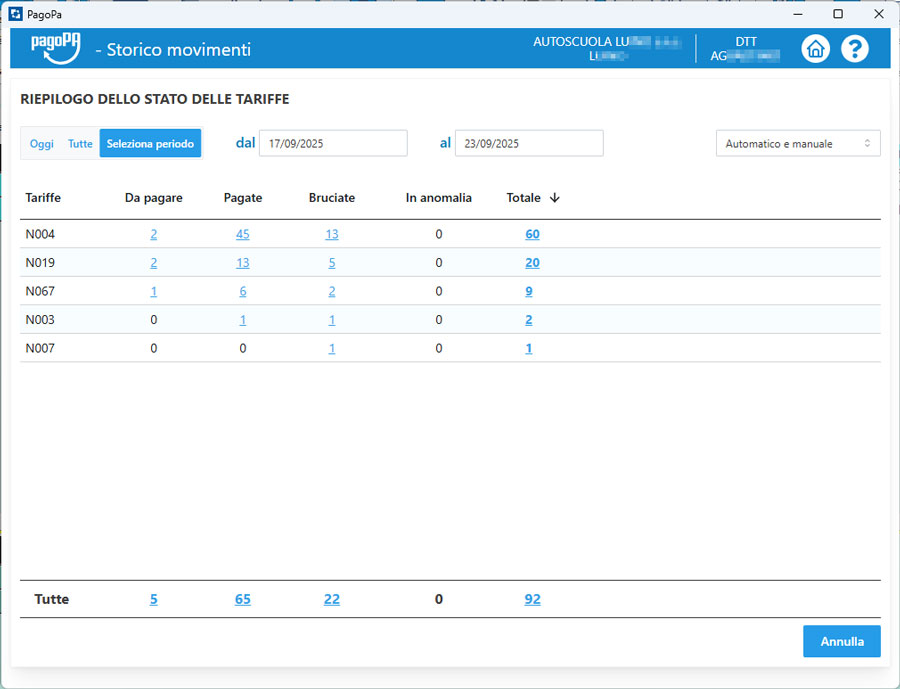The height and width of the screenshot is (689, 900).
Task: Open Tutte Bruciate total 22
Action: tap(331, 599)
